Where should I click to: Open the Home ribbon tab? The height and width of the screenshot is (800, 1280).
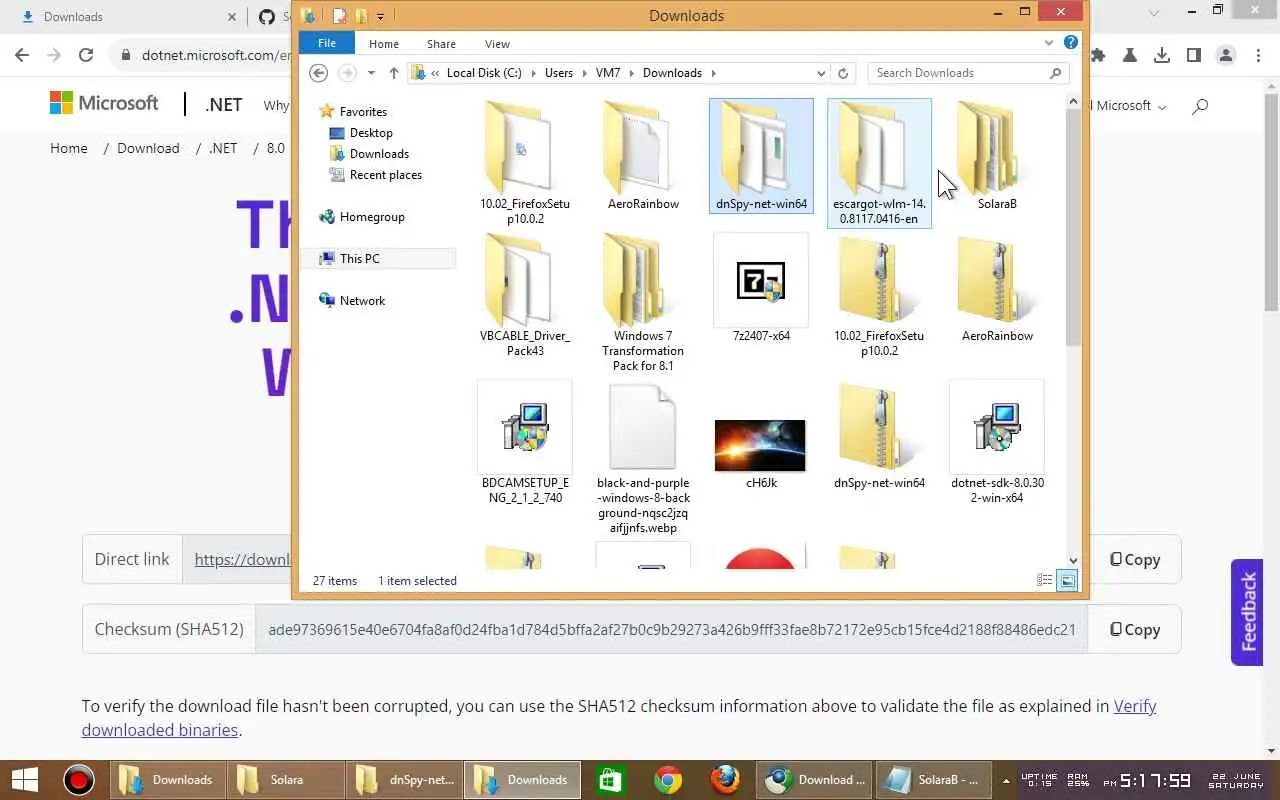(383, 43)
